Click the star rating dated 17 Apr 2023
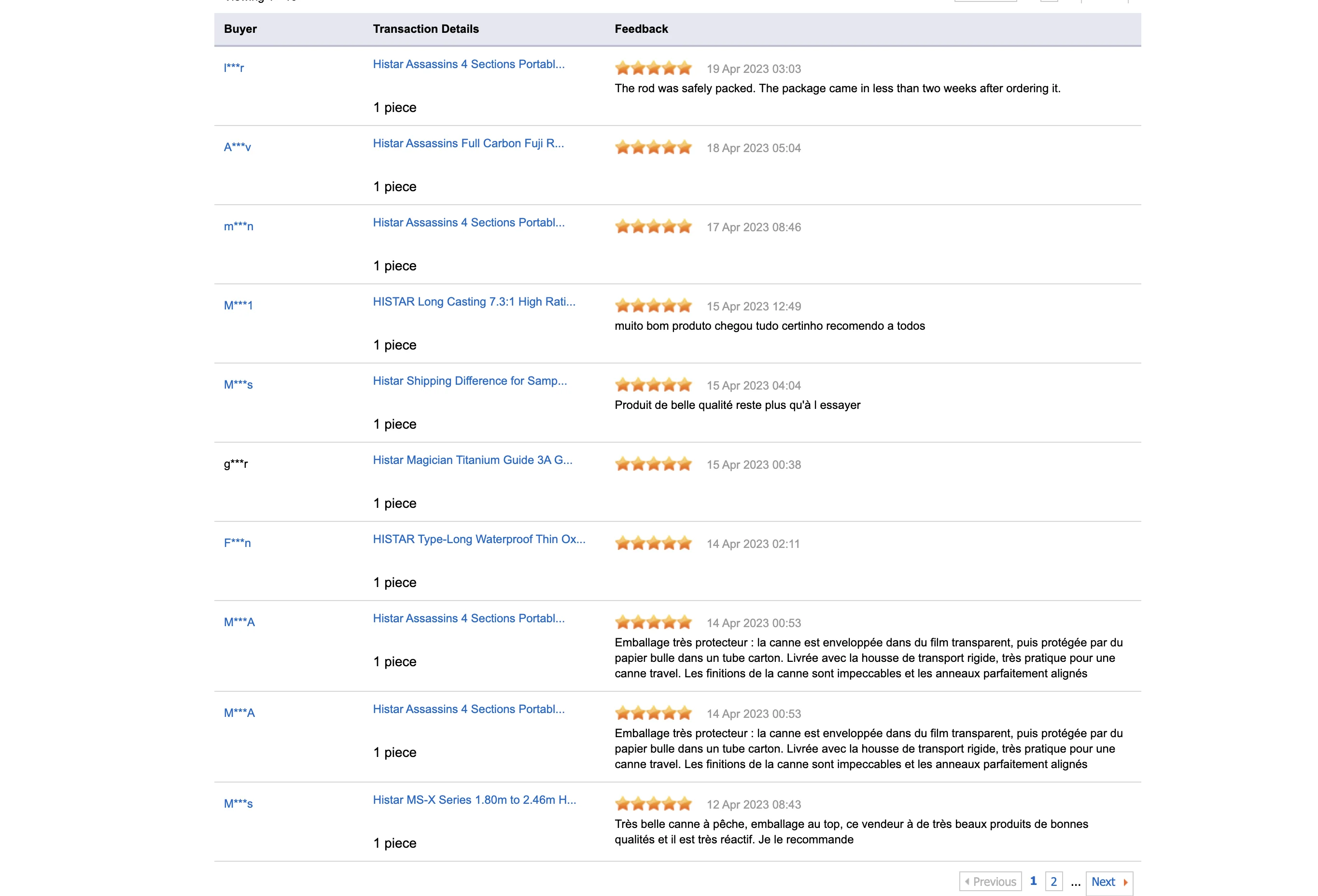Viewport: 1318px width, 896px height. click(x=653, y=227)
